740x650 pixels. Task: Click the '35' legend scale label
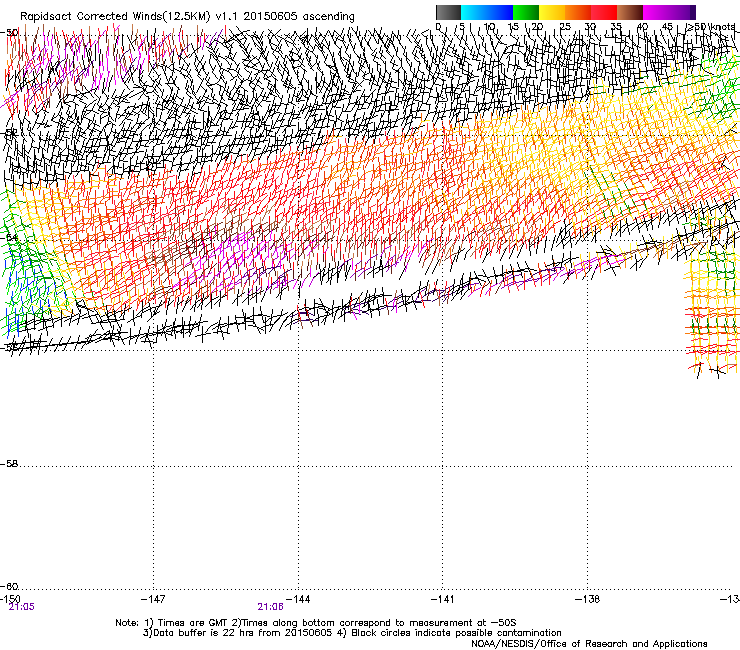(616, 27)
